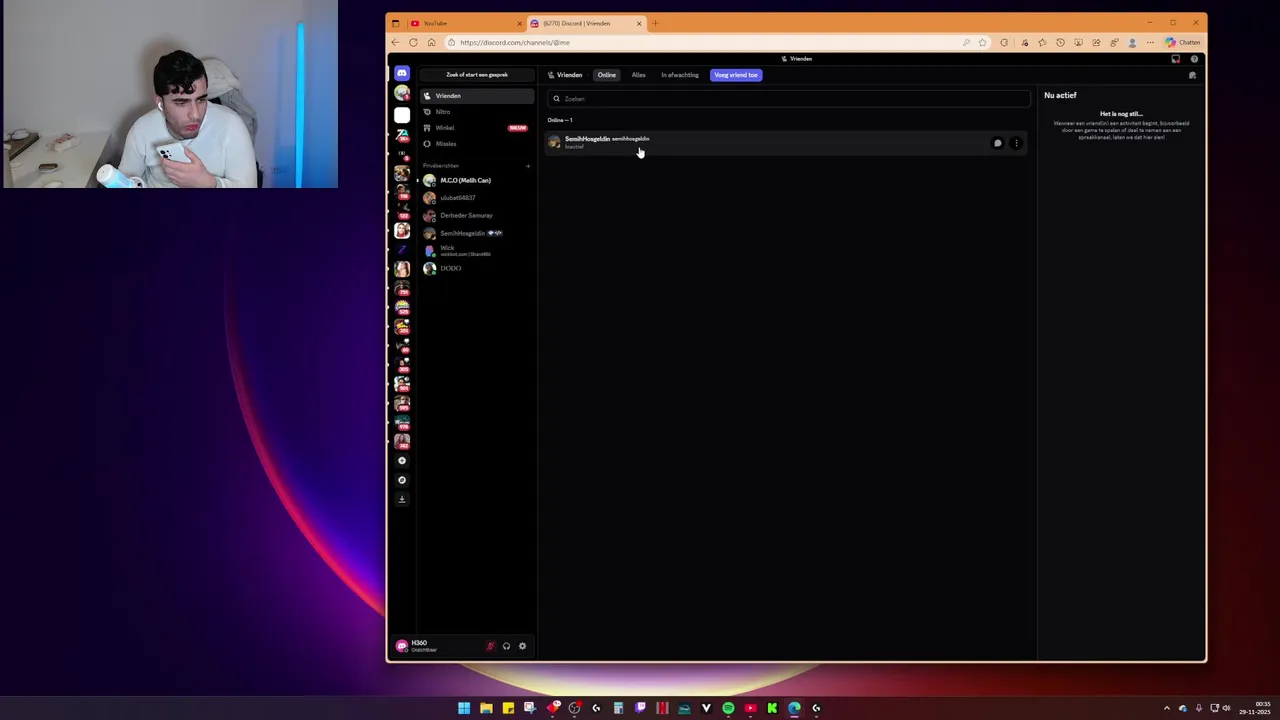Open the Copilot Chatten button
The height and width of the screenshot is (720, 1280).
pos(1183,42)
